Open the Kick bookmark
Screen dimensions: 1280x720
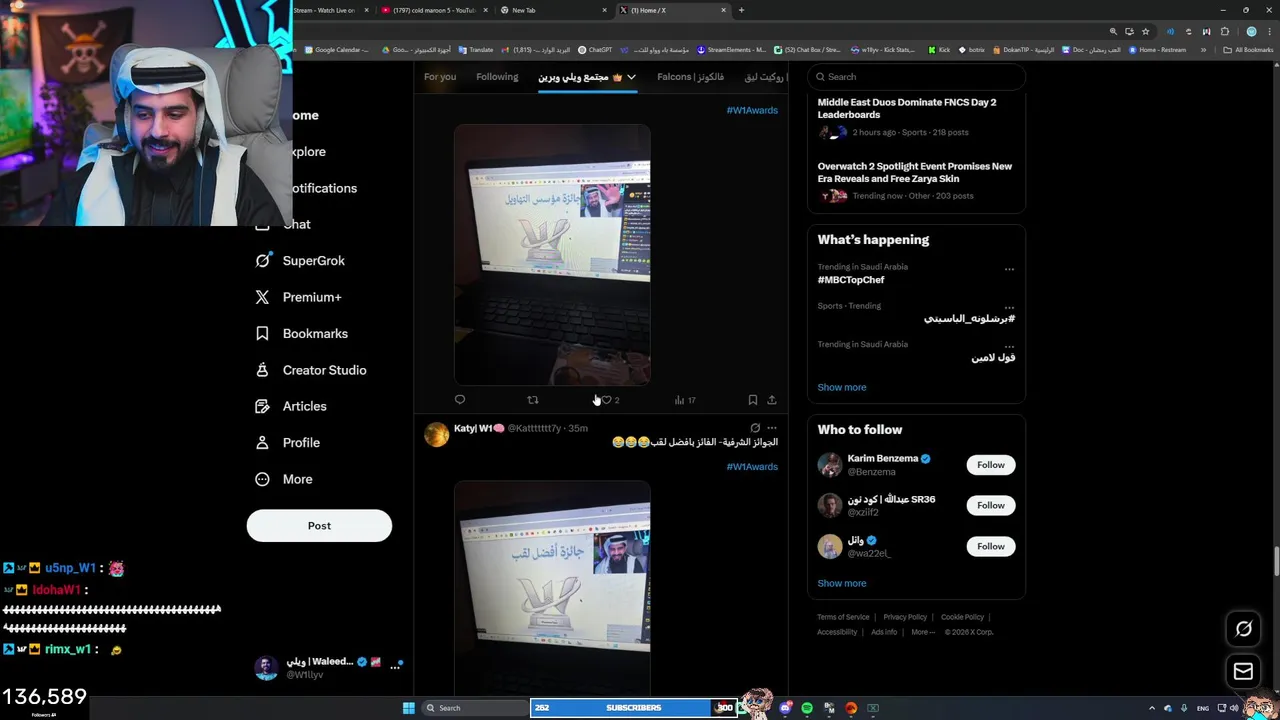click(x=939, y=49)
